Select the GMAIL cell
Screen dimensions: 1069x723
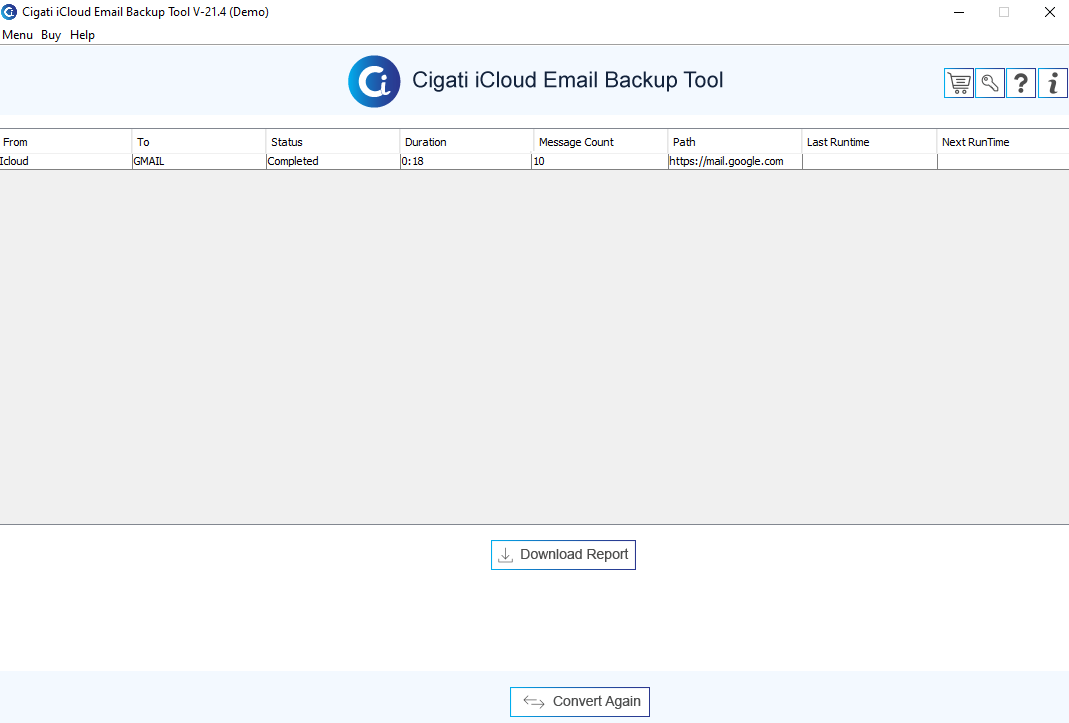click(x=198, y=161)
